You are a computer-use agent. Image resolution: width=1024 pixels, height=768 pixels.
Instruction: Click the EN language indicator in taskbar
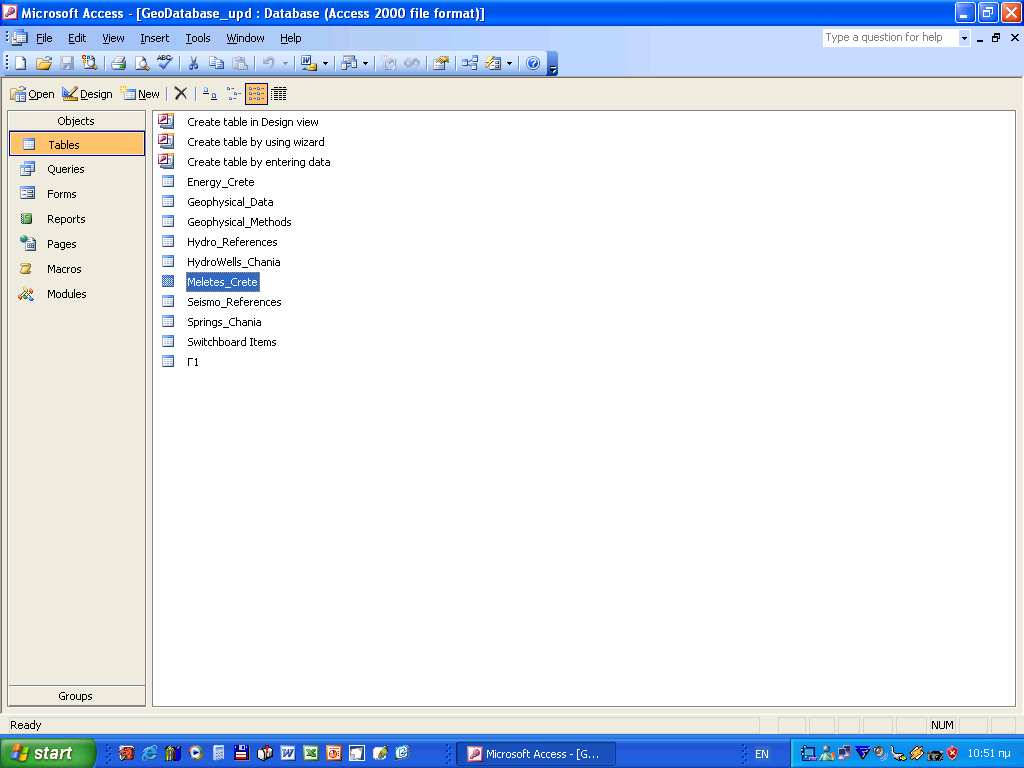click(761, 754)
